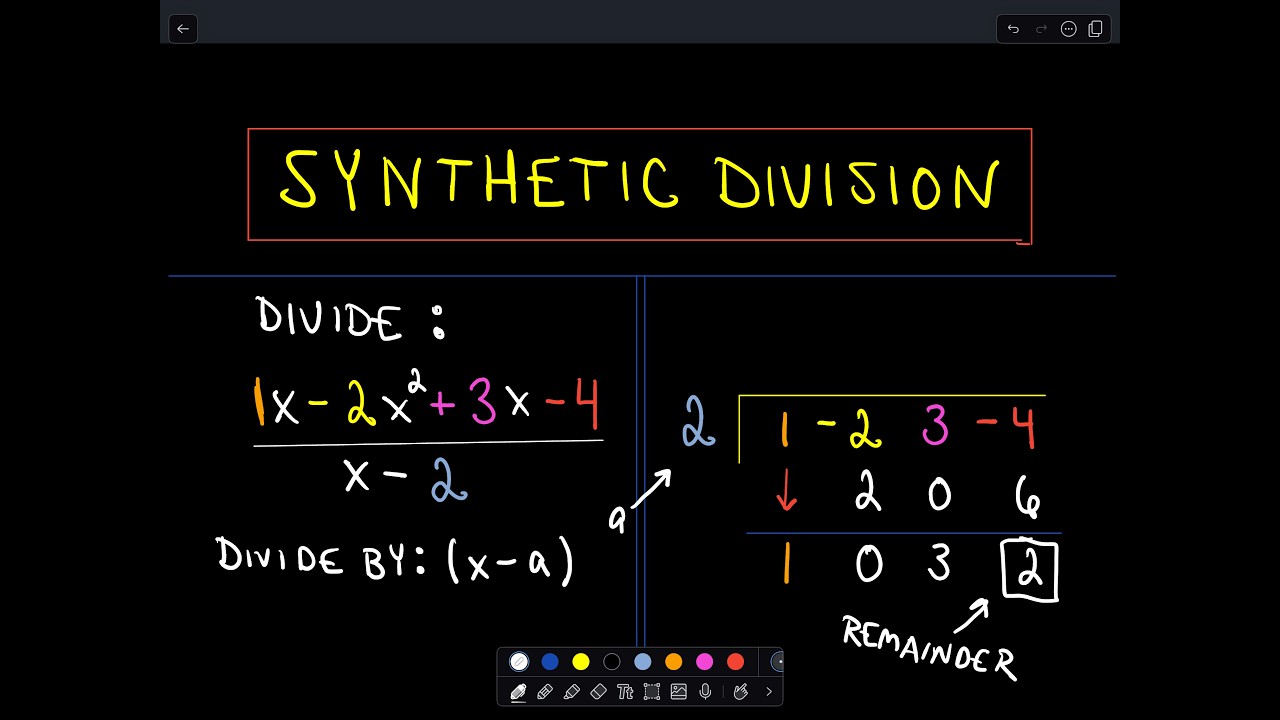Go back with the arrow button
This screenshot has height=720, width=1280.
(183, 29)
